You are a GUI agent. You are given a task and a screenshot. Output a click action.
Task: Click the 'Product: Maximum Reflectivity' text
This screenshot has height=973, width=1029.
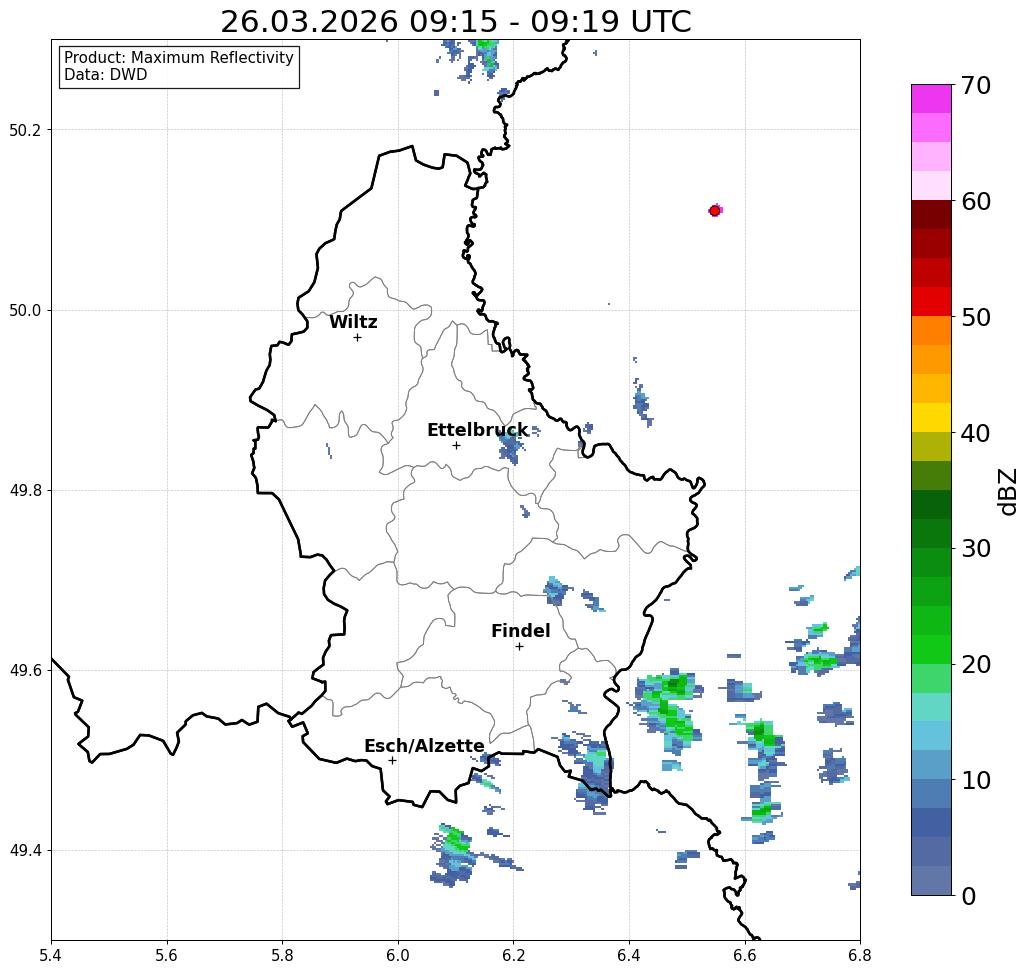click(178, 58)
